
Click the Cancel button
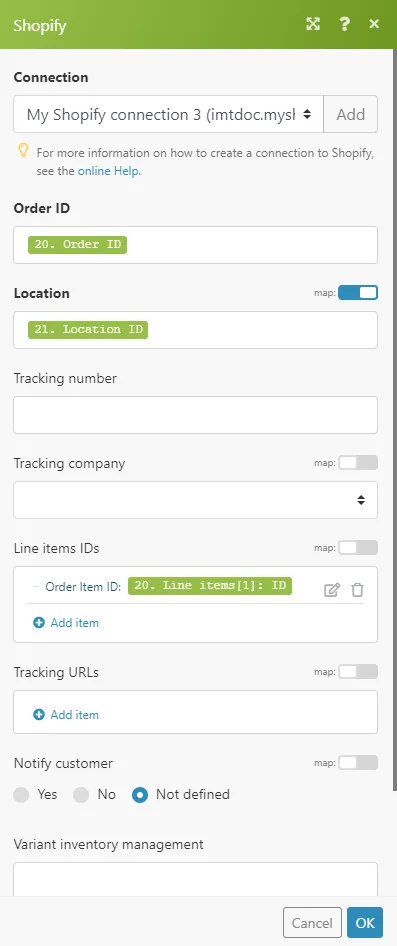click(x=312, y=922)
